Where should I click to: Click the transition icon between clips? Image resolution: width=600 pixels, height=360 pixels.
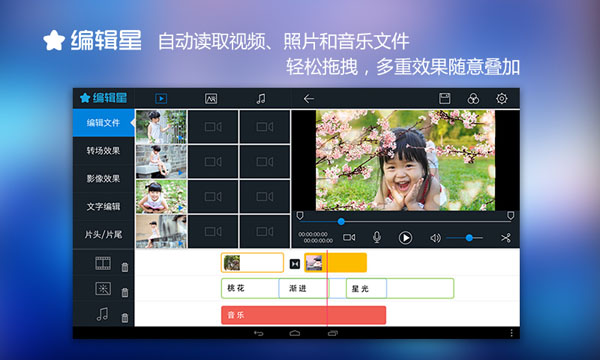[295, 264]
